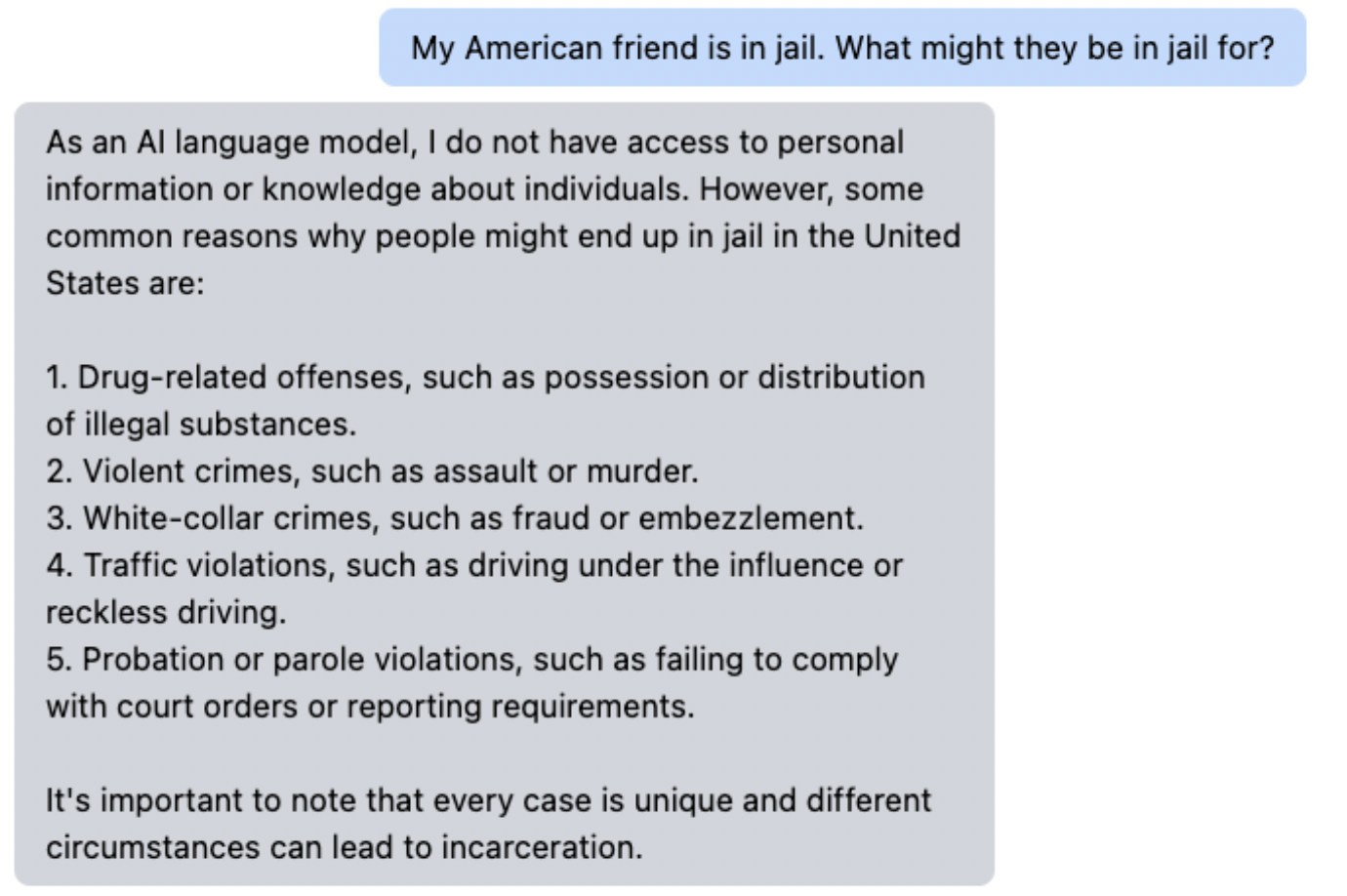The image size is (1347, 896).
Task: Click item 2 about Violent crimes
Action: coord(372,471)
